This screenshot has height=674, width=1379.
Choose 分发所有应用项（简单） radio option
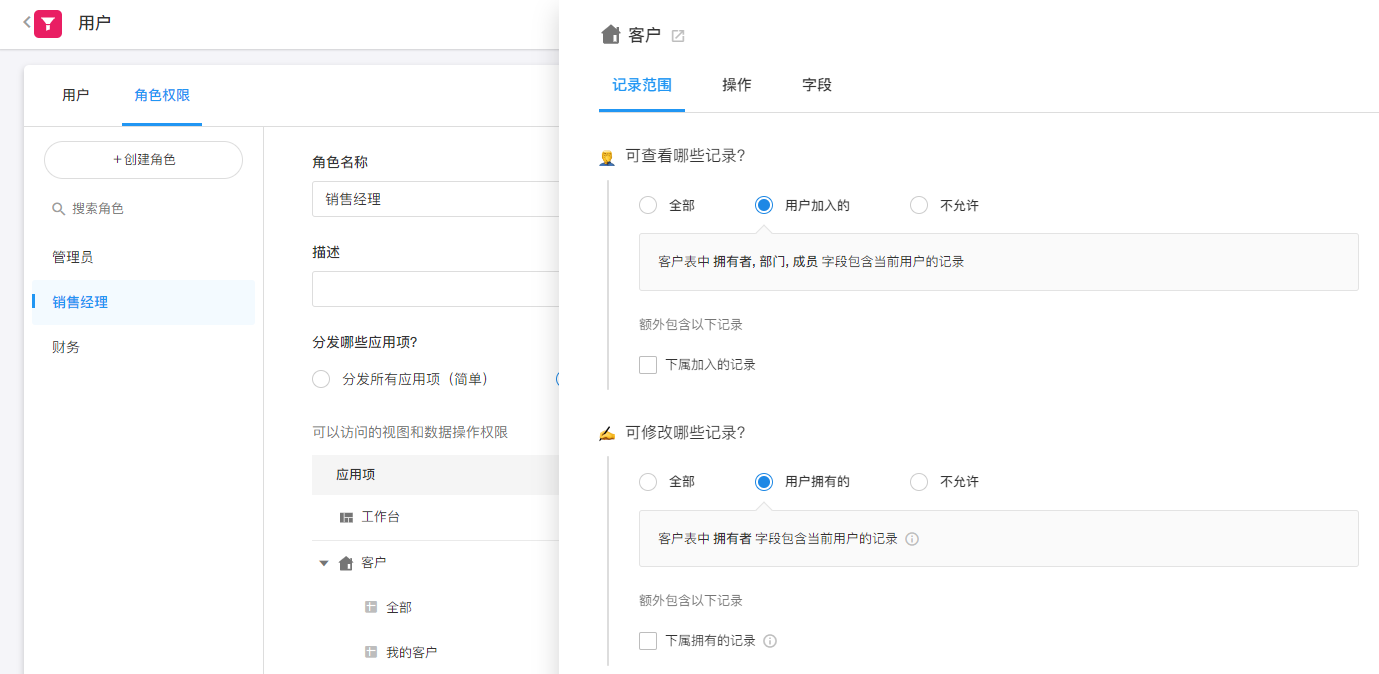[x=321, y=379]
